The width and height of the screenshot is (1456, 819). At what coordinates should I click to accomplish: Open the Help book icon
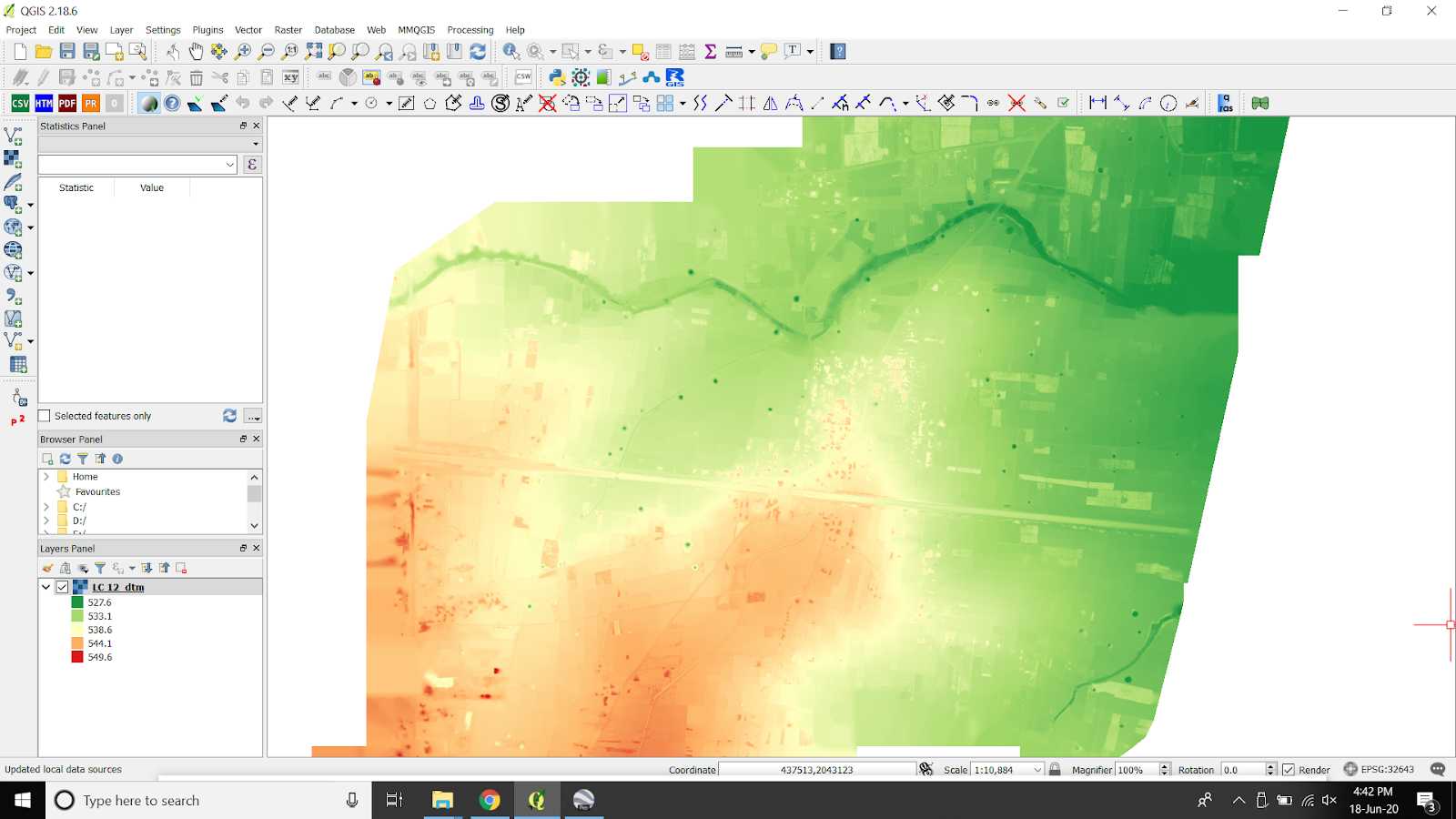pyautogui.click(x=838, y=52)
